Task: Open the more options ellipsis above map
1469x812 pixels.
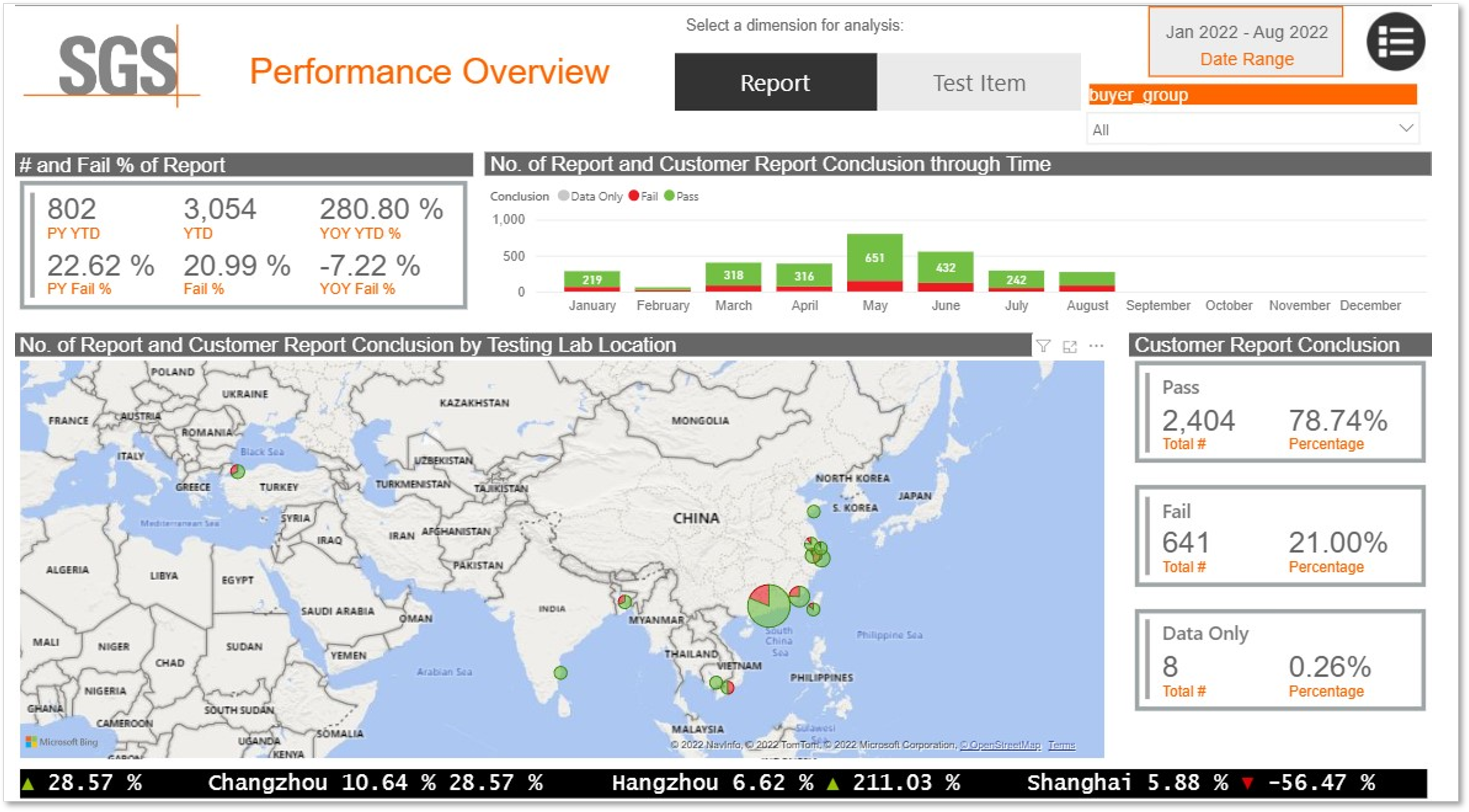Action: pyautogui.click(x=1096, y=346)
